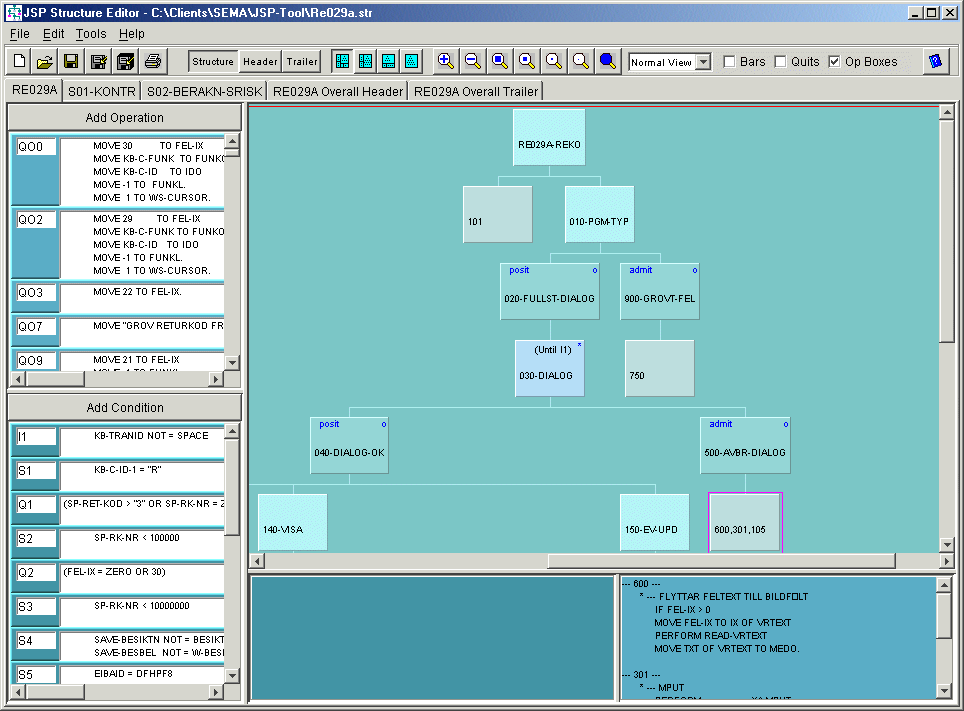Enable the Bars checkbox

pyautogui.click(x=729, y=62)
